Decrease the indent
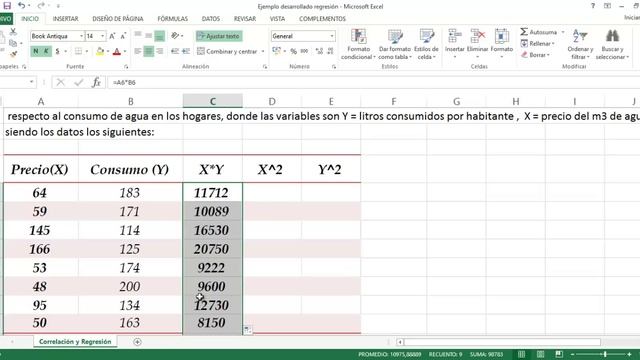This screenshot has width=640, height=360. (x=175, y=51)
